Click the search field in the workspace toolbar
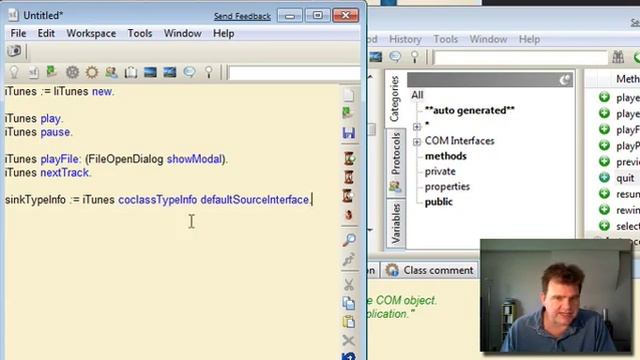 click(294, 73)
